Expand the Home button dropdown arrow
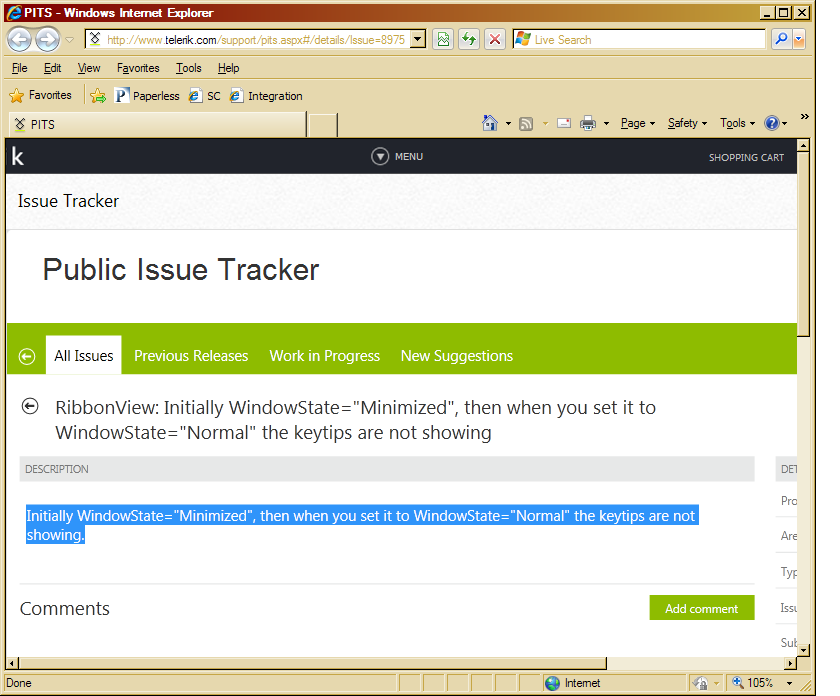The height and width of the screenshot is (696, 840). pos(508,124)
